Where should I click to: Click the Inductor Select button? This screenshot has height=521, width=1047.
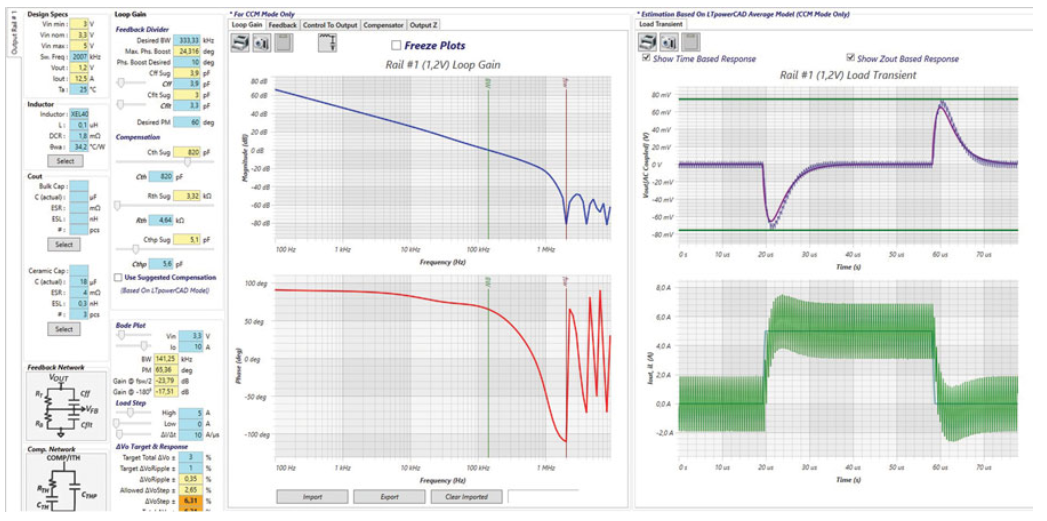point(64,160)
